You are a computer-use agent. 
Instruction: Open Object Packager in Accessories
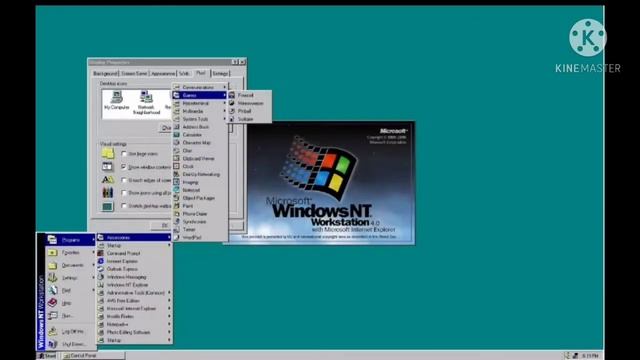coord(200,198)
